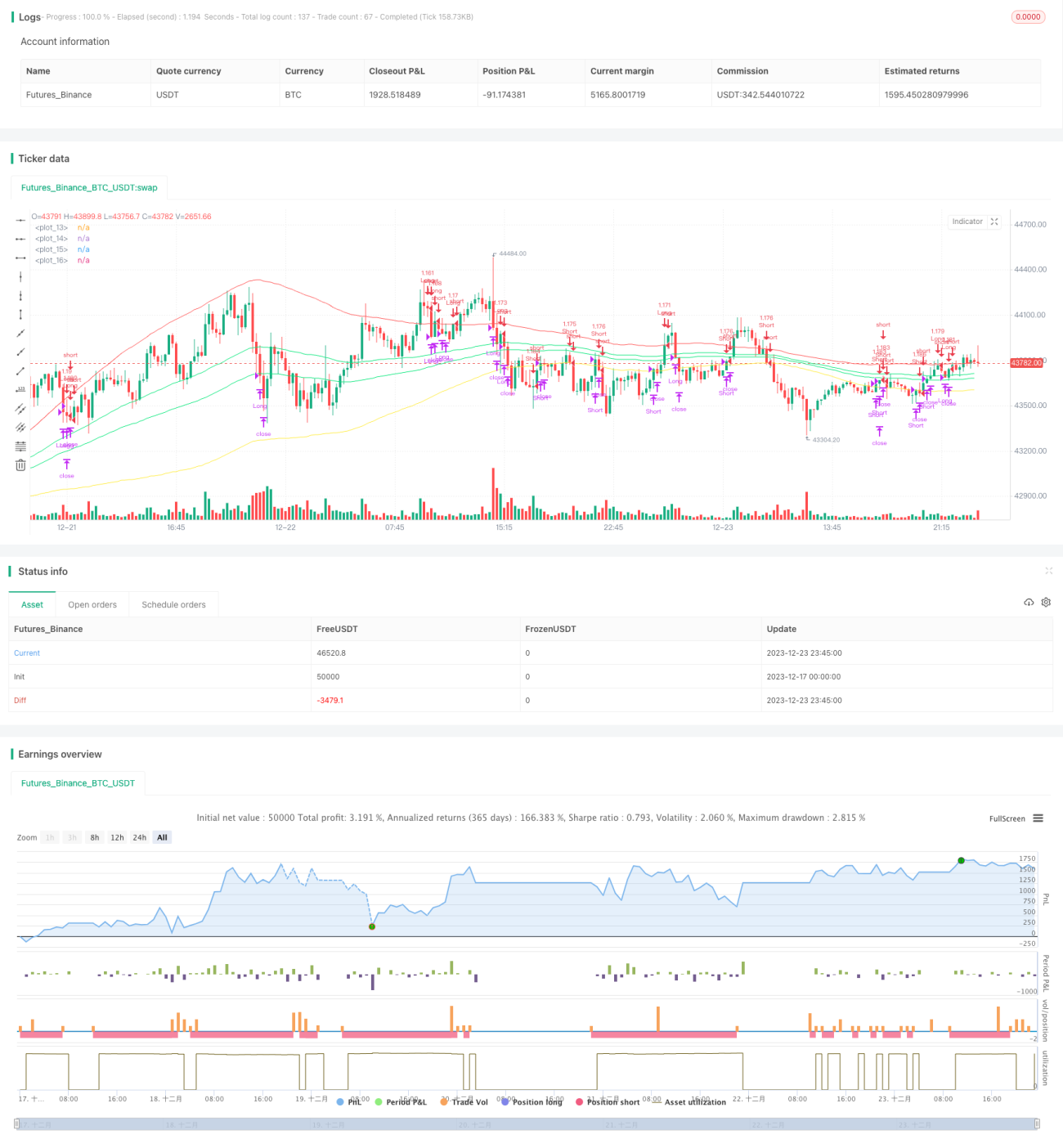Click the Closeout P&L value 1928.518489
The image size is (1063, 1148).
tap(395, 95)
